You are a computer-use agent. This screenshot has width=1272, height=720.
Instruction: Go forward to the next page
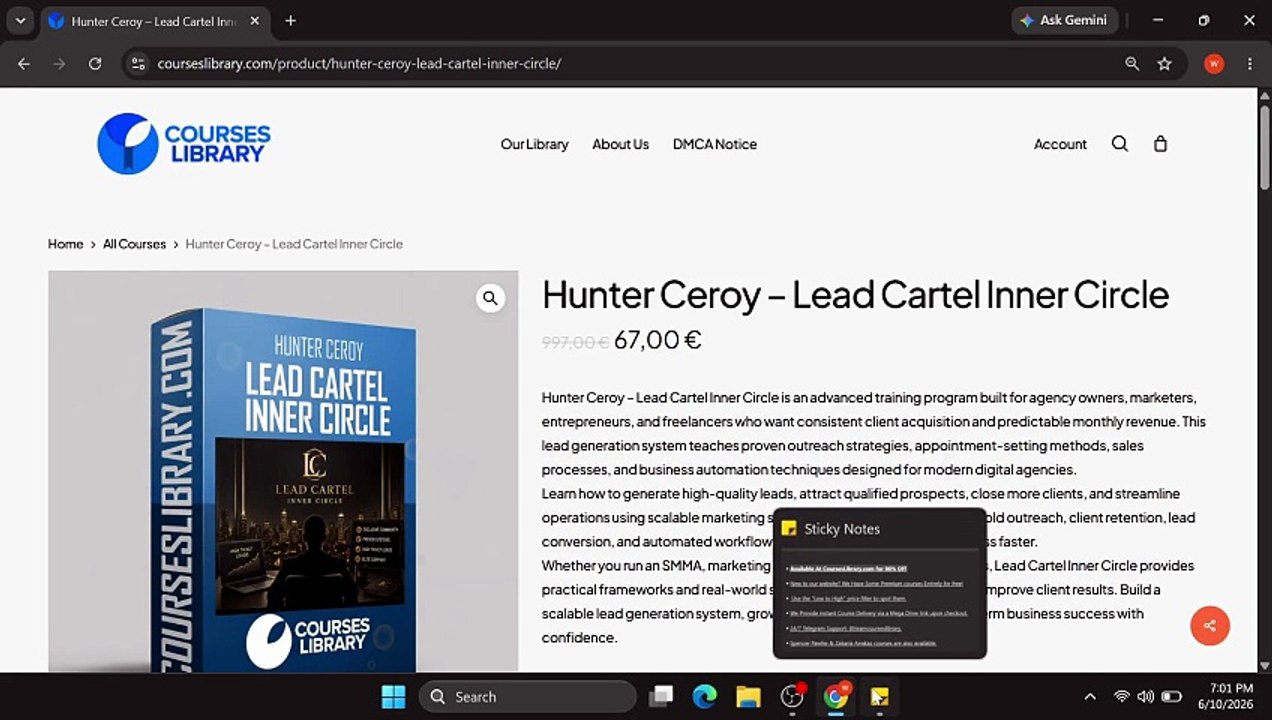coord(59,63)
